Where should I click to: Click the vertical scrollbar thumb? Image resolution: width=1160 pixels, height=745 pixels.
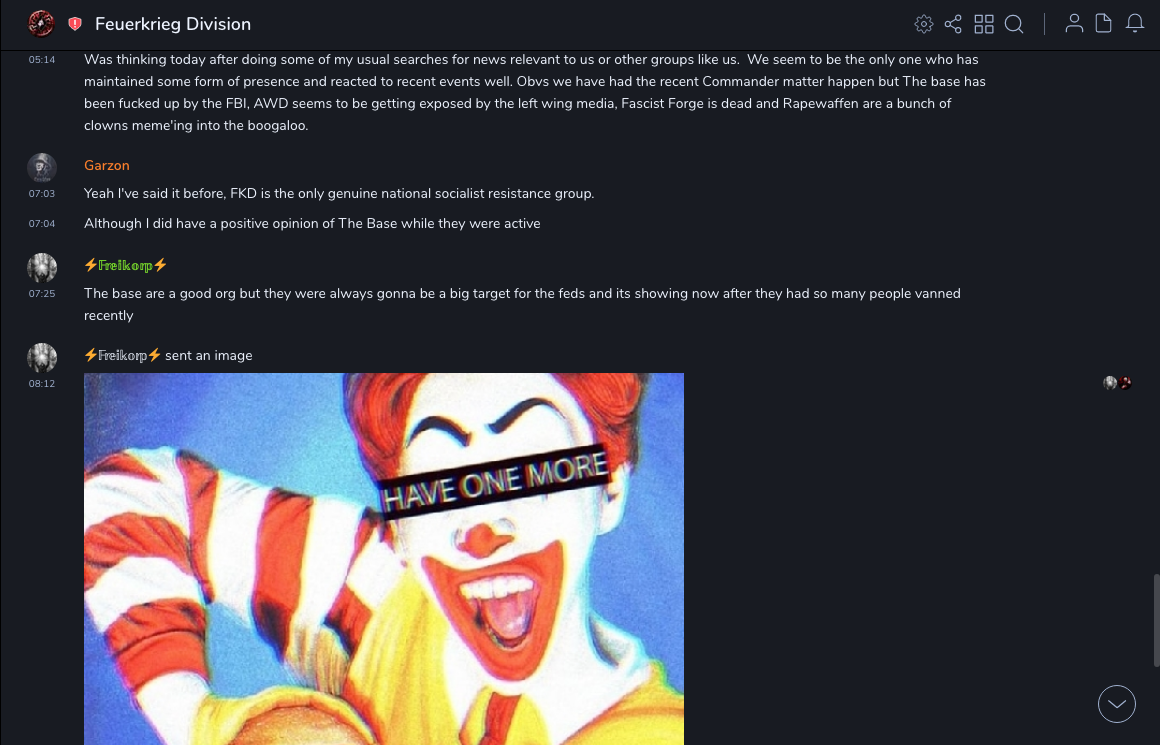(1156, 620)
